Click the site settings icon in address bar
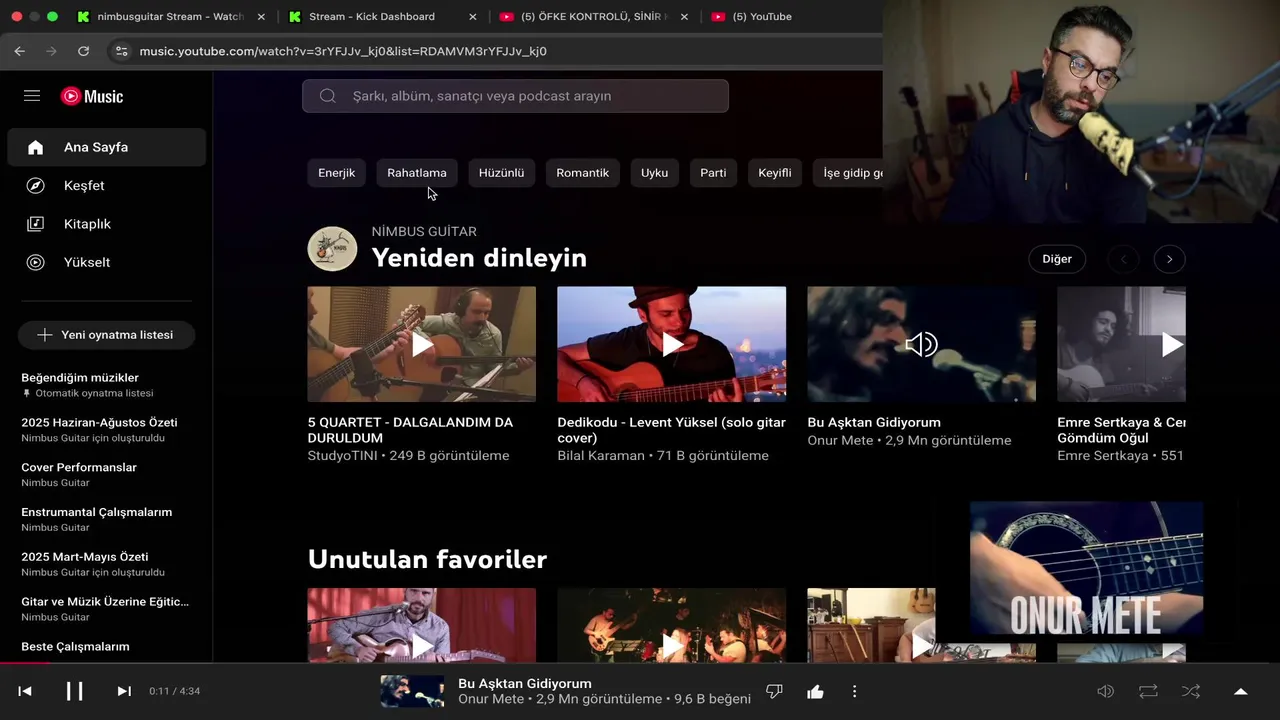The width and height of the screenshot is (1280, 720). coord(121,51)
